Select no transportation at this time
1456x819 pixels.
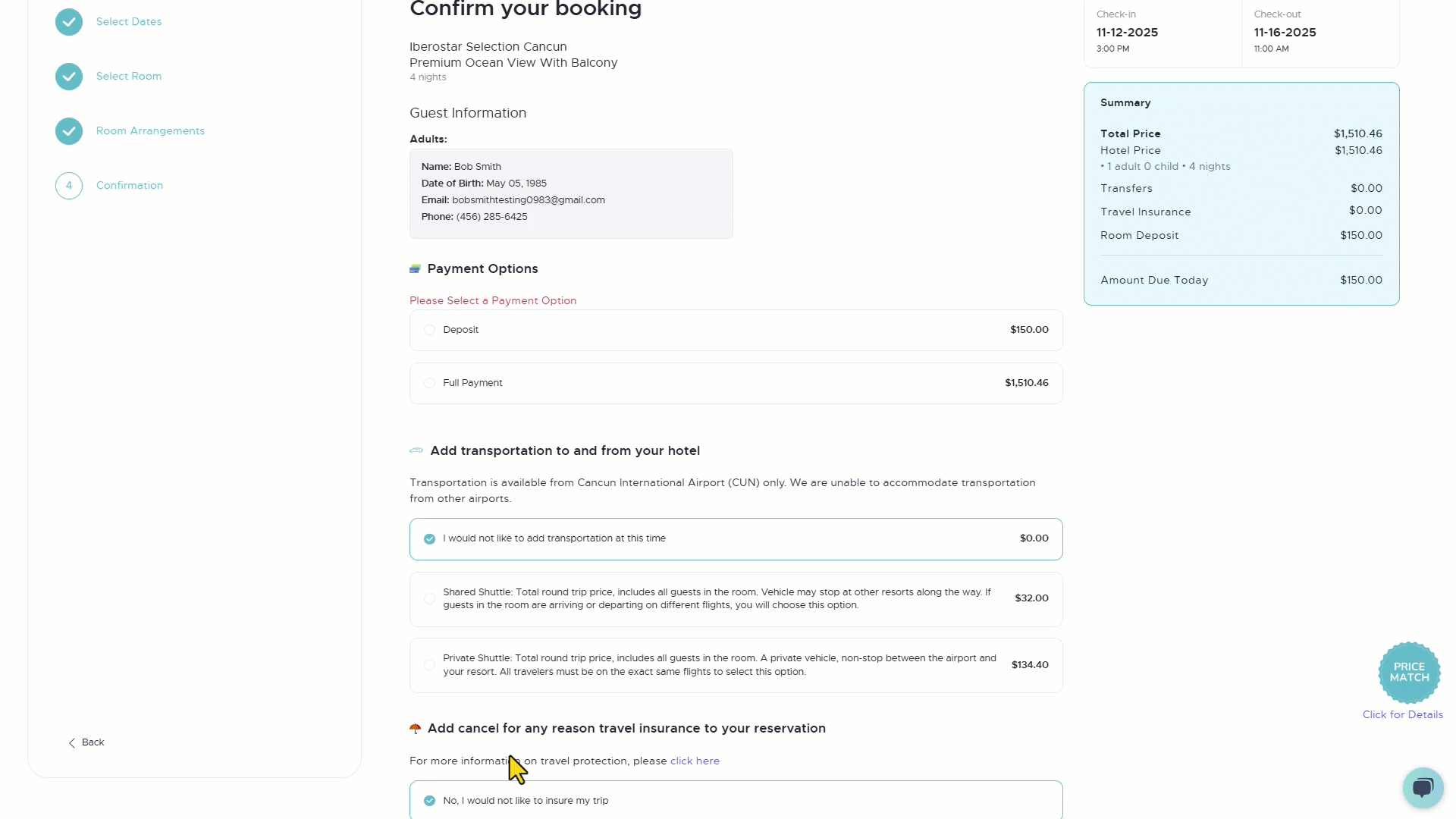point(736,539)
